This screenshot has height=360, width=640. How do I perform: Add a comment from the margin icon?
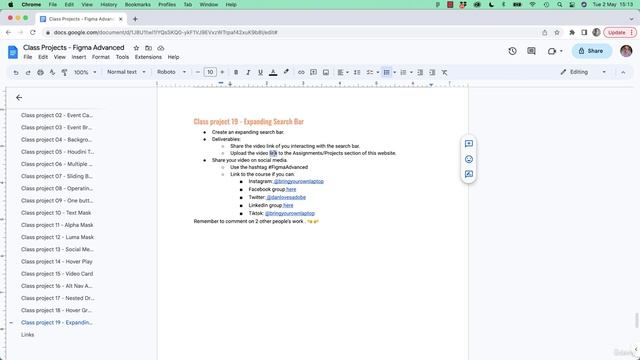pyautogui.click(x=469, y=144)
